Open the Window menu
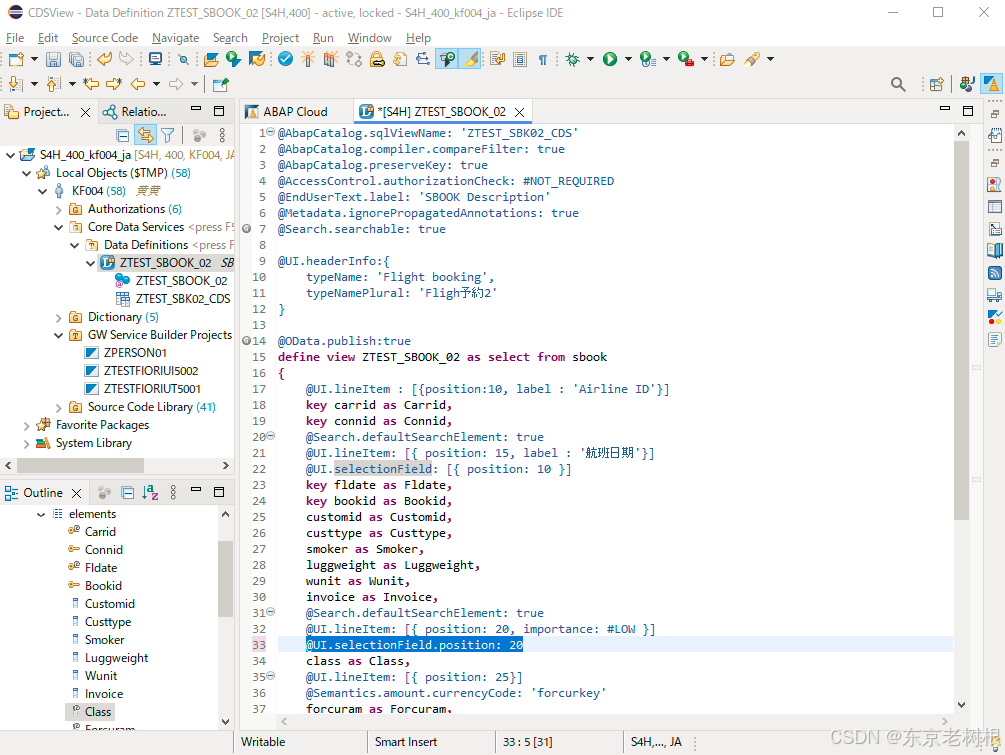Image resolution: width=1005 pixels, height=755 pixels. [369, 38]
